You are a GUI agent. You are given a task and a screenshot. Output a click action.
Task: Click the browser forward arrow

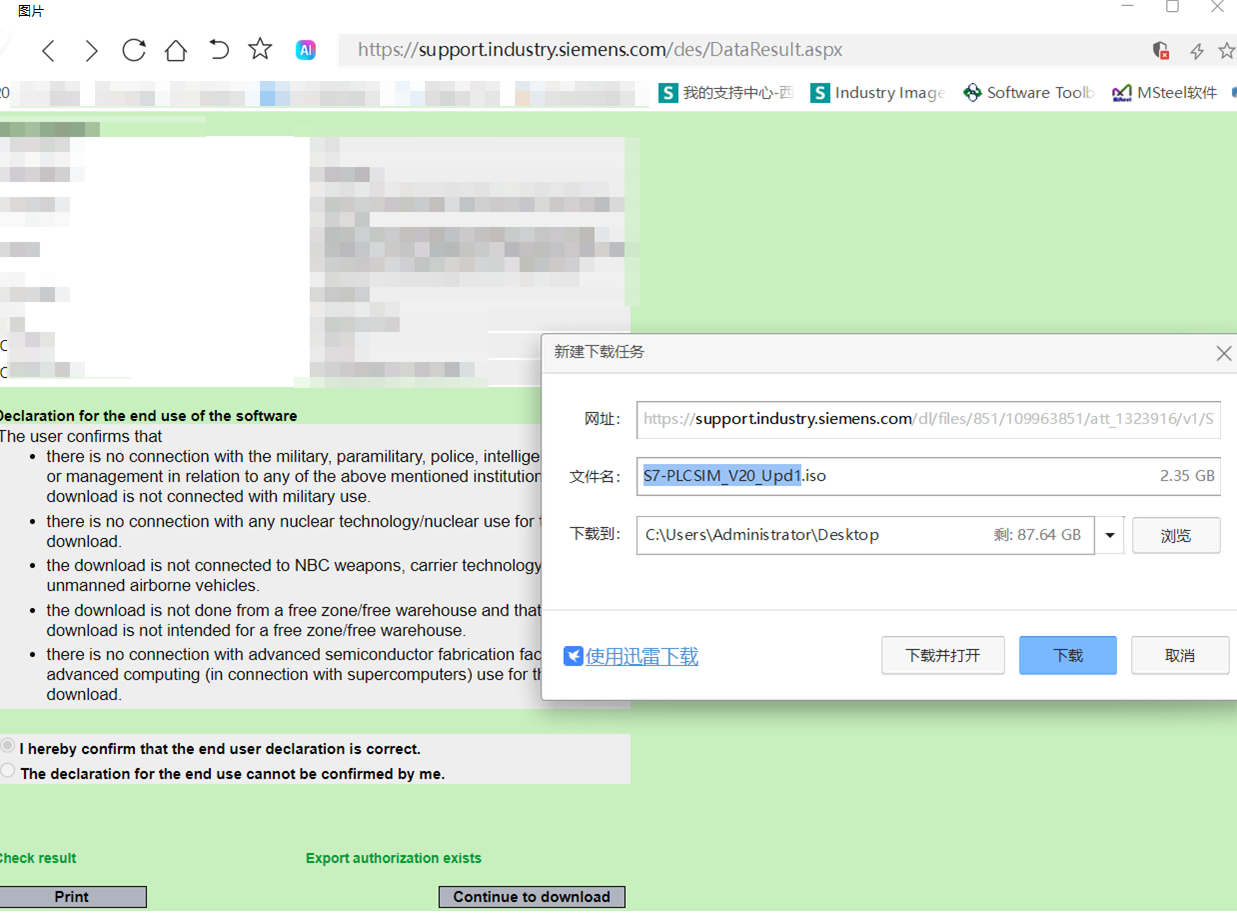(91, 50)
